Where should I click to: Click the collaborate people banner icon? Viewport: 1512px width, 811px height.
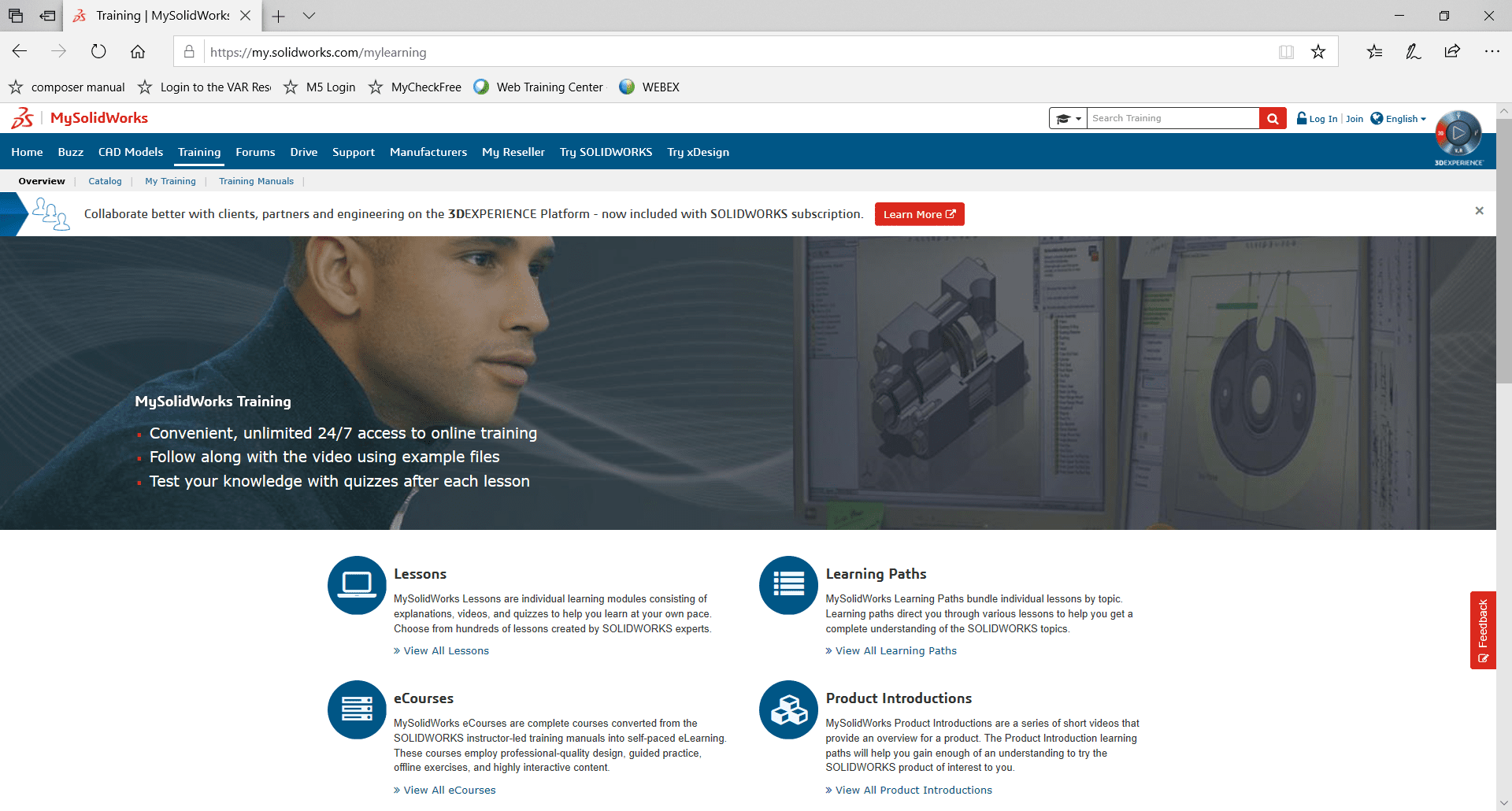[x=51, y=213]
